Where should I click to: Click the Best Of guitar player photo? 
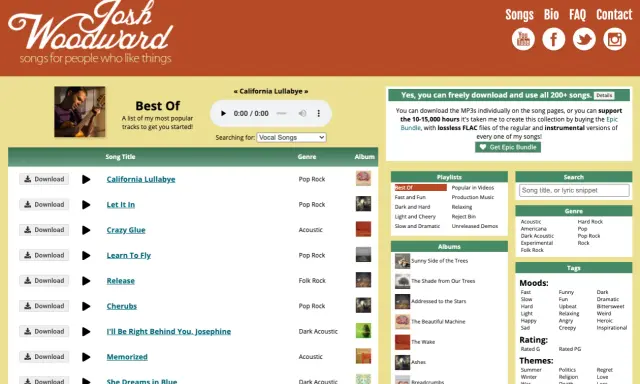tap(80, 111)
